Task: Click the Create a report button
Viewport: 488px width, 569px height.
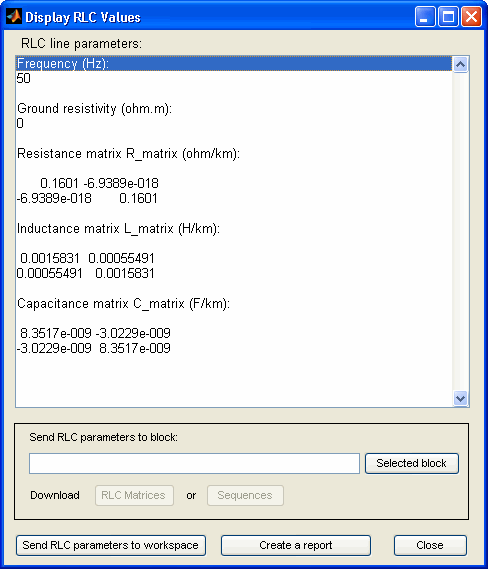Action: [296, 545]
